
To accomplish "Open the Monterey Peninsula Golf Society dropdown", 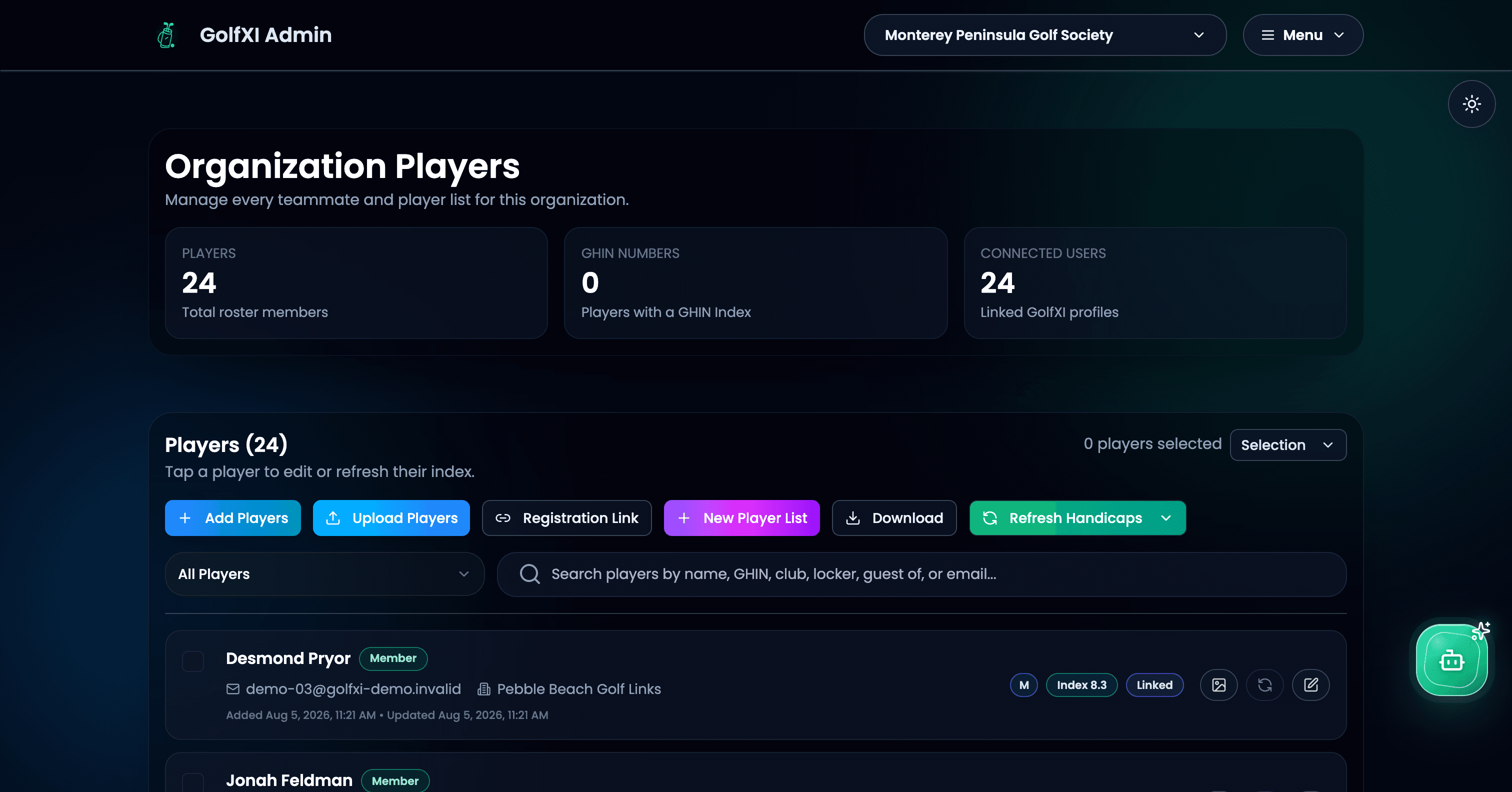I will click(1045, 35).
